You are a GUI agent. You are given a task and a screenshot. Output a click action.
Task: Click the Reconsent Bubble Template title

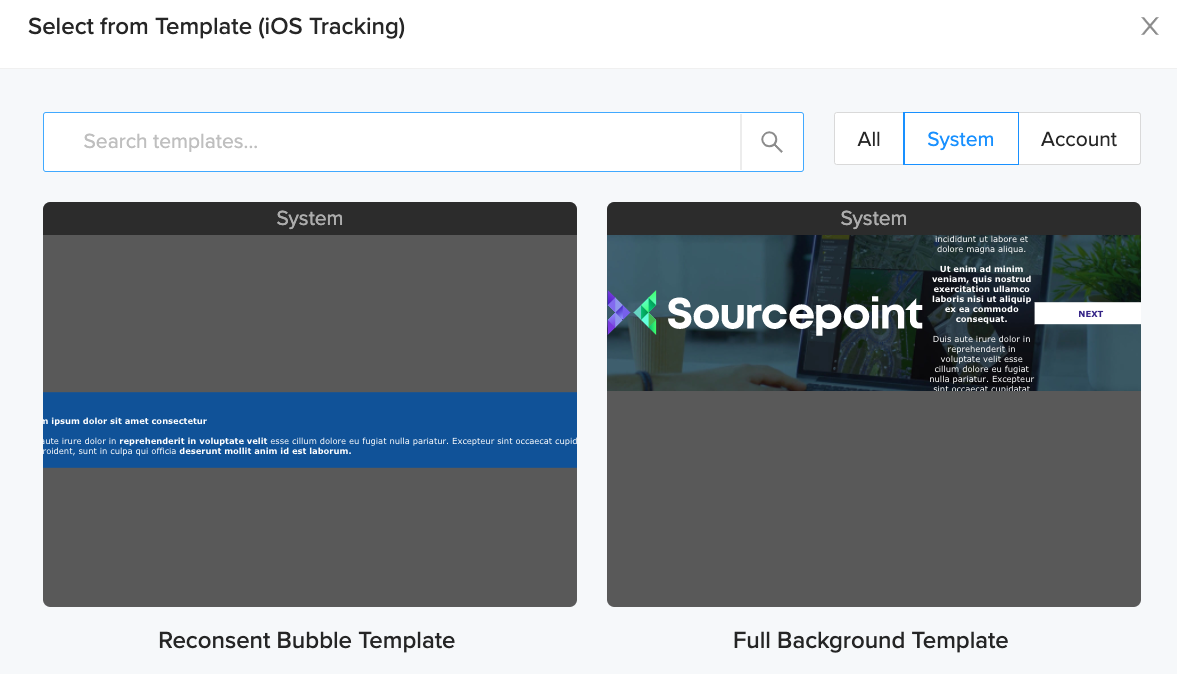306,640
